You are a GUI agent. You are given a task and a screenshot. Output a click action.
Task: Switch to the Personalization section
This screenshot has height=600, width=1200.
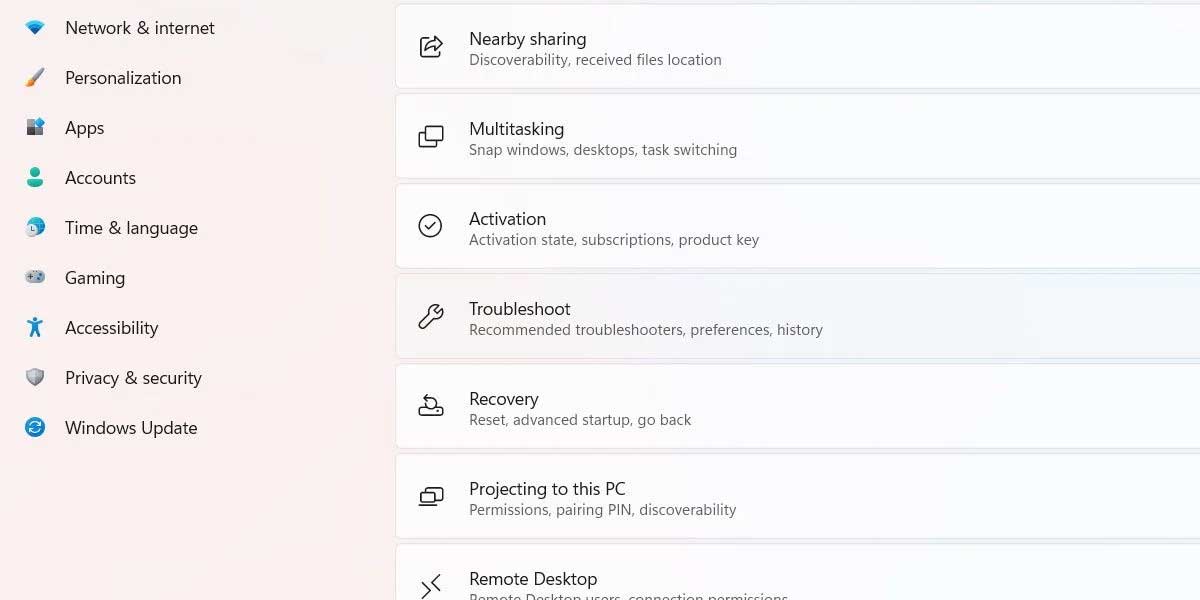[122, 77]
